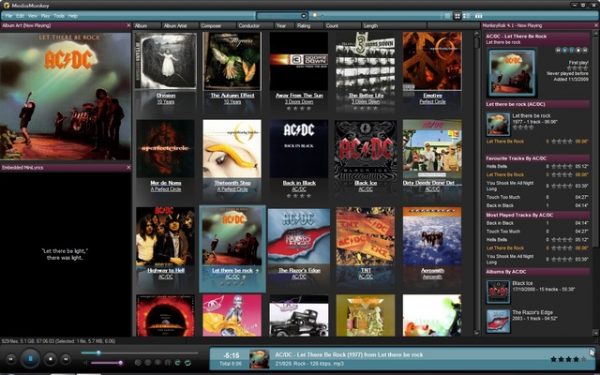Close the Album Art Now Playing panel
600x375 pixels.
pos(128,26)
